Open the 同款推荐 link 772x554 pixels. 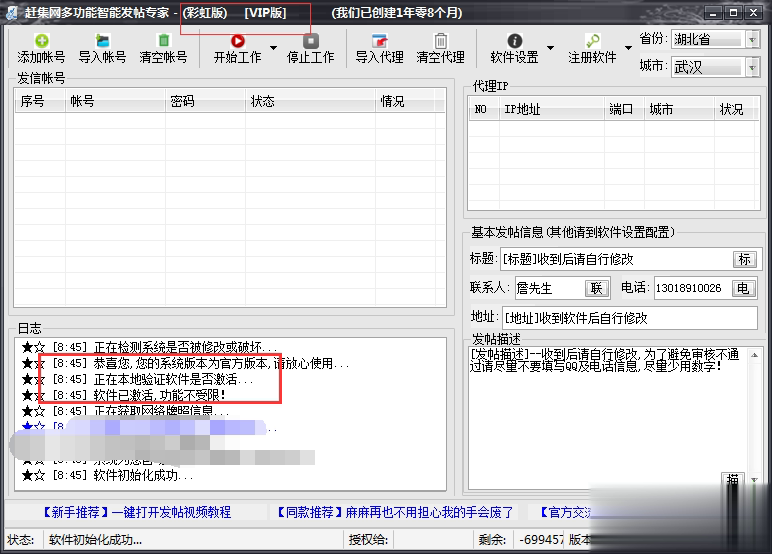395,512
